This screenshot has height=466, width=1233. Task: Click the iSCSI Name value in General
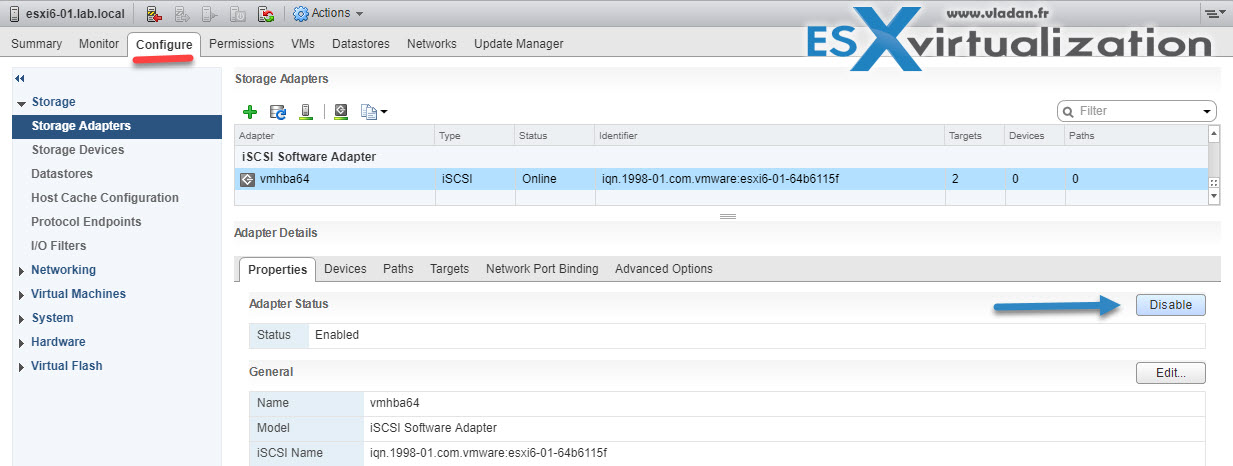(488, 453)
